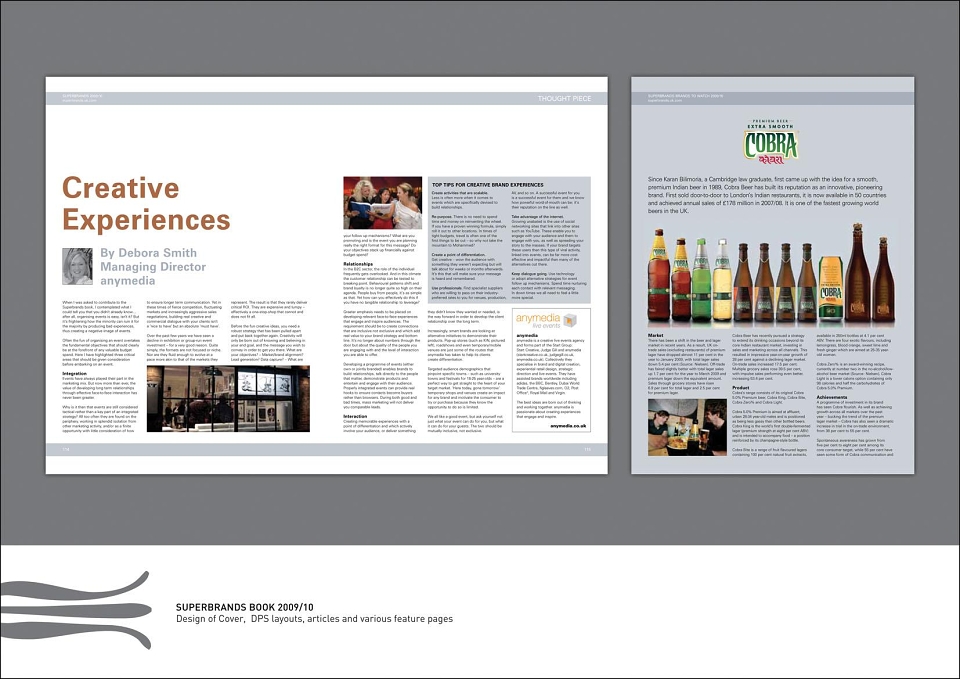This screenshot has height=679, width=960.
Task: Click the Cobra beer logo
Action: pos(771,142)
